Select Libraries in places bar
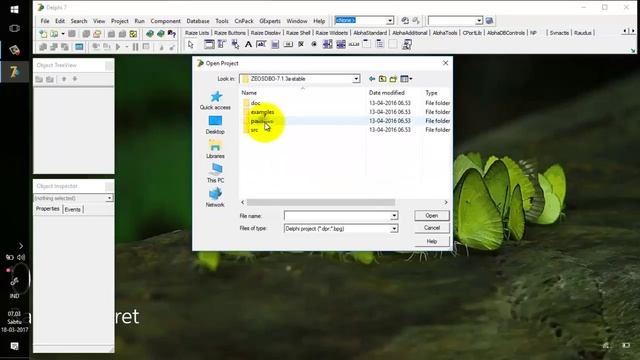The width and height of the screenshot is (640, 360). tap(215, 149)
